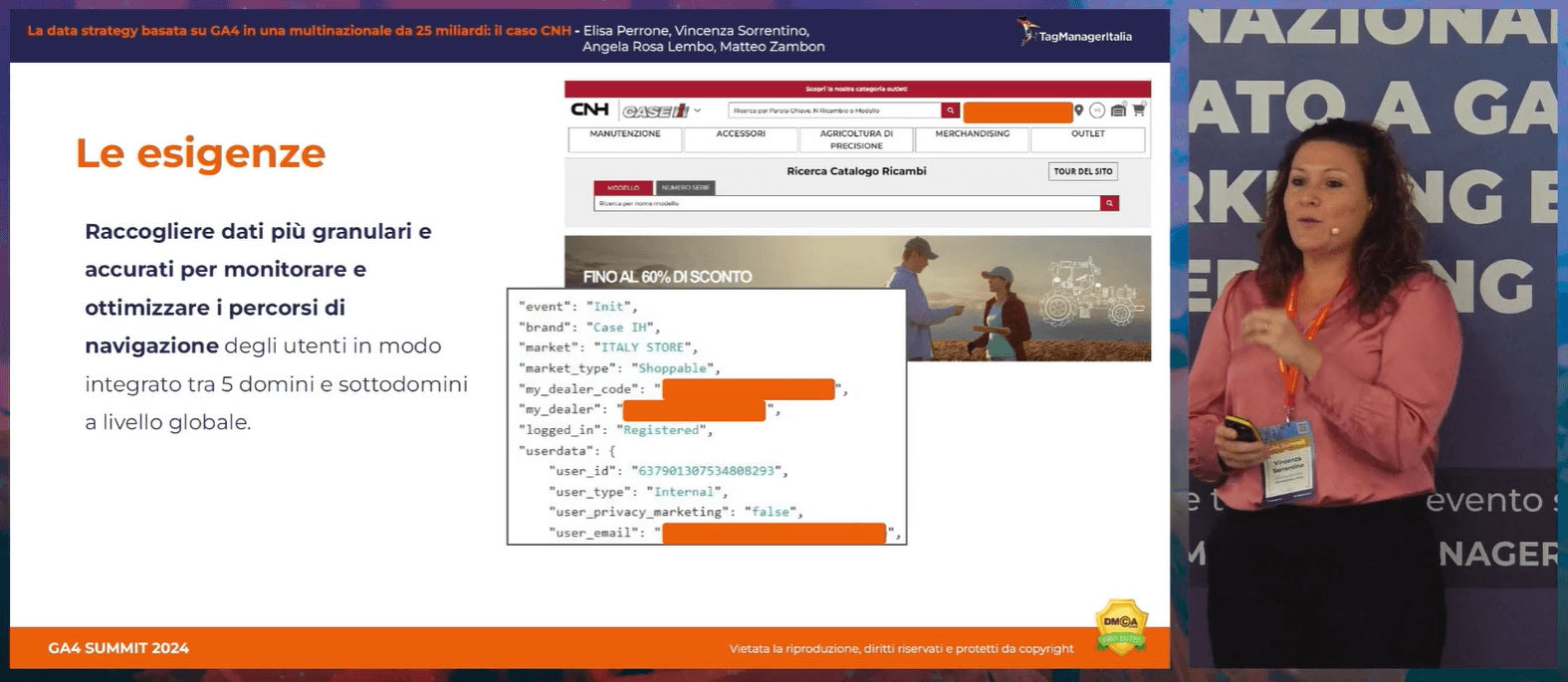Click the GA4 SUMMIT 2024 footer text
The height and width of the screenshot is (682, 1568).
[118, 648]
